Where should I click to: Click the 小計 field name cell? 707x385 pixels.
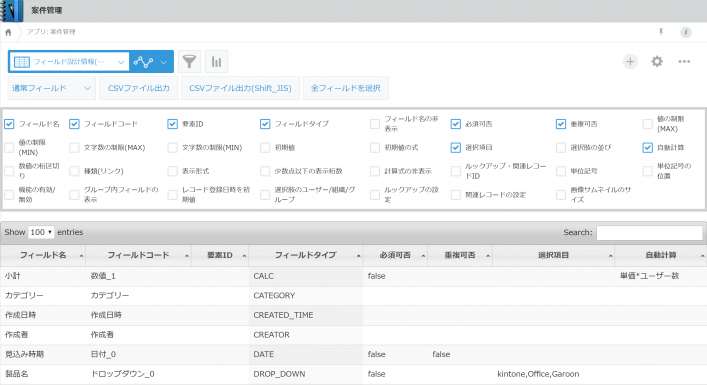coord(43,276)
